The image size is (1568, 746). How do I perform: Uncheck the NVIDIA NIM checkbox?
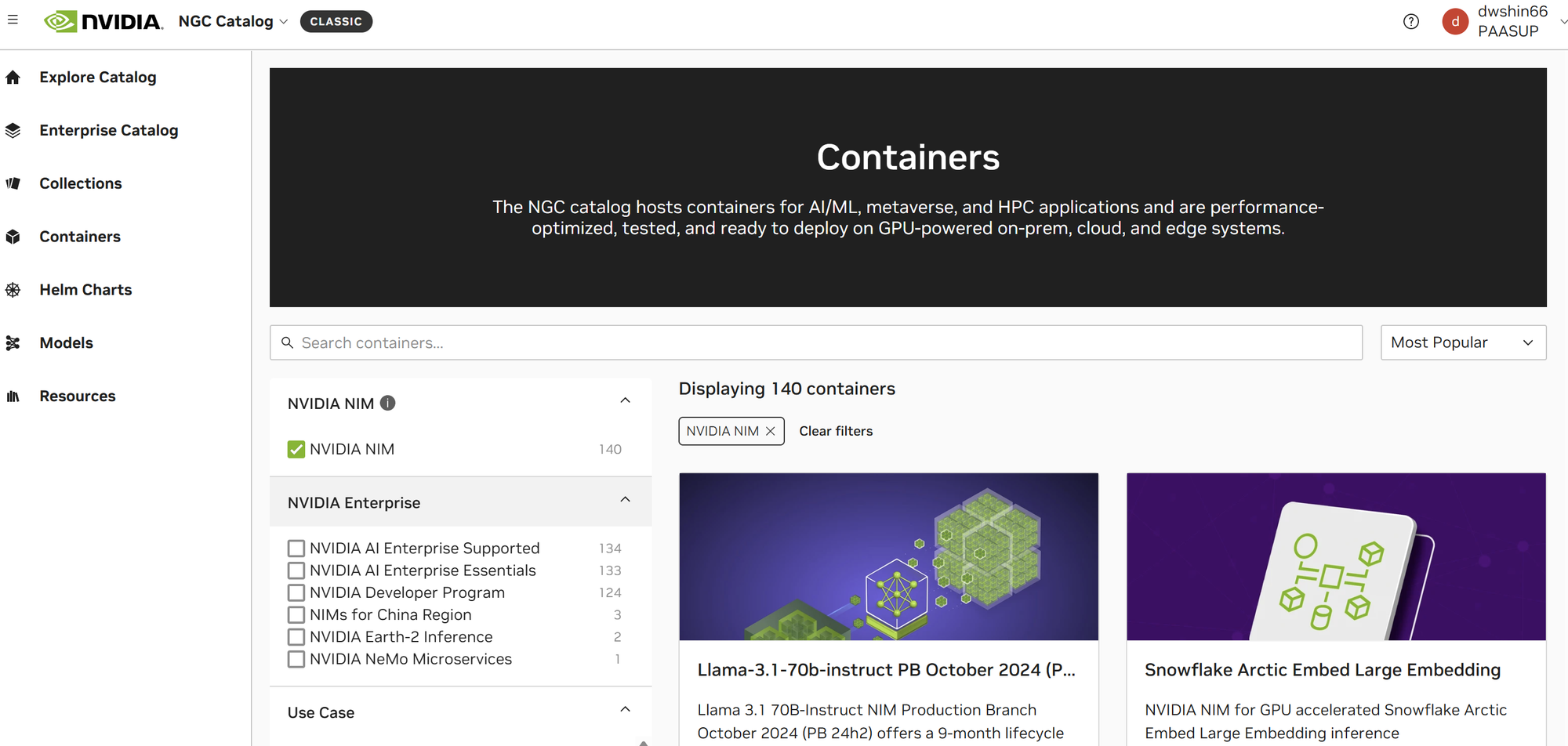coord(296,449)
